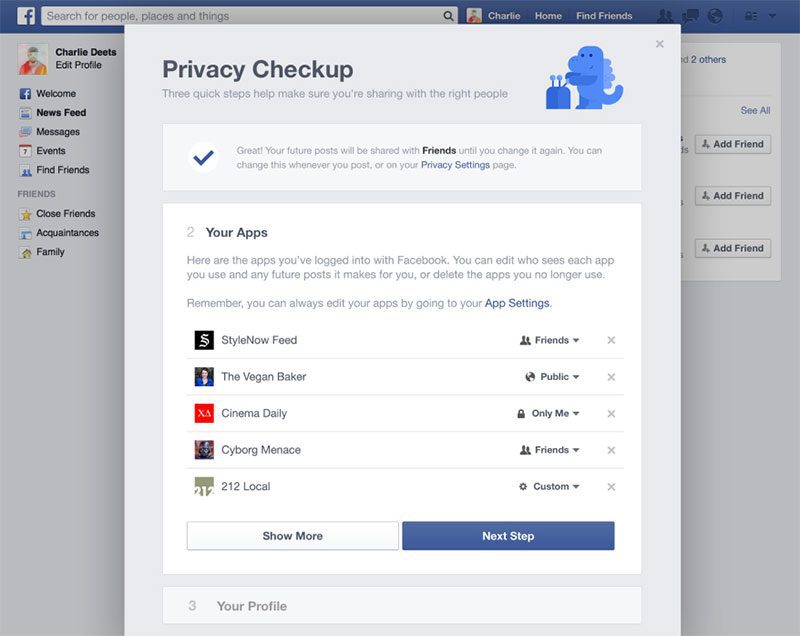The width and height of the screenshot is (800, 636).
Task: Open 212 Local Custom audience dropdown
Action: point(550,487)
